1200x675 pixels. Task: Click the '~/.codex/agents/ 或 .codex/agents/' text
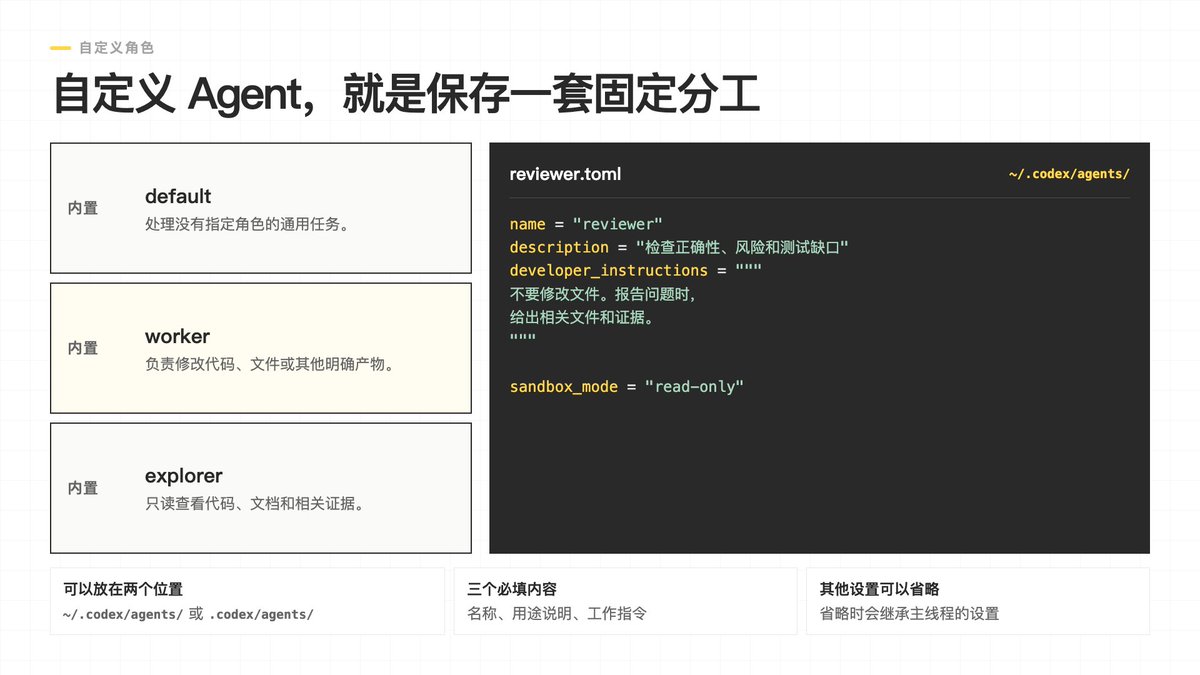(188, 613)
